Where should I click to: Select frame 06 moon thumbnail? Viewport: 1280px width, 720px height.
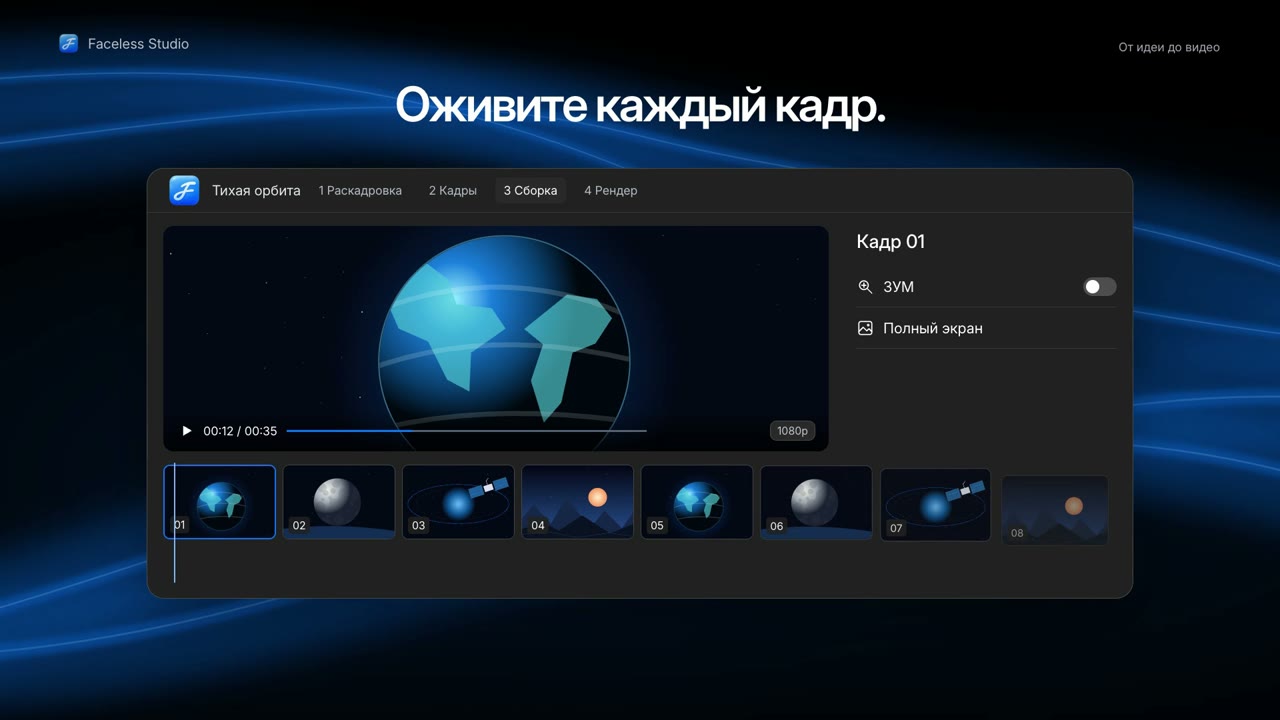tap(817, 502)
